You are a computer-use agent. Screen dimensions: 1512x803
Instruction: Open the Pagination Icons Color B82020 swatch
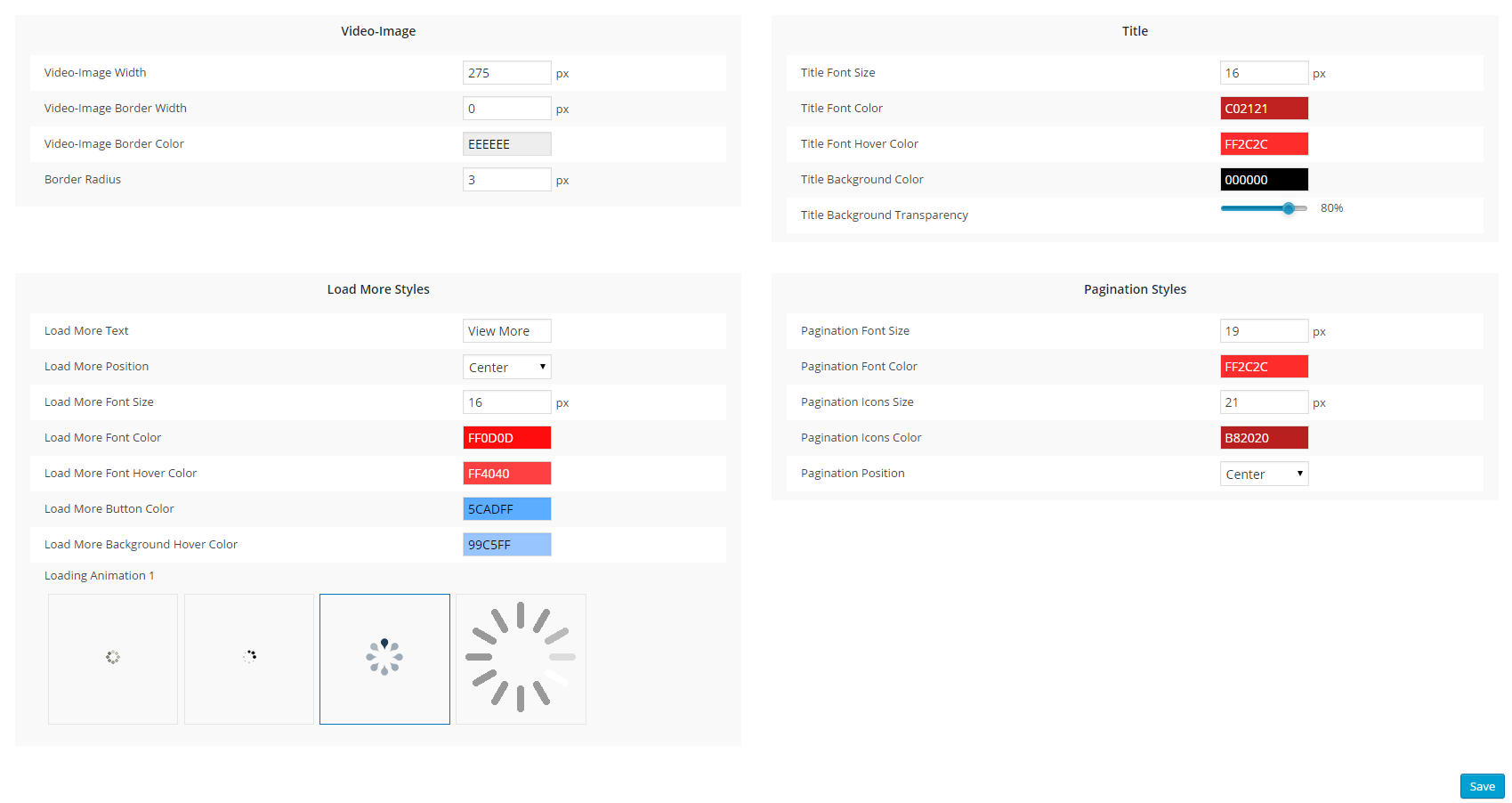(1264, 438)
